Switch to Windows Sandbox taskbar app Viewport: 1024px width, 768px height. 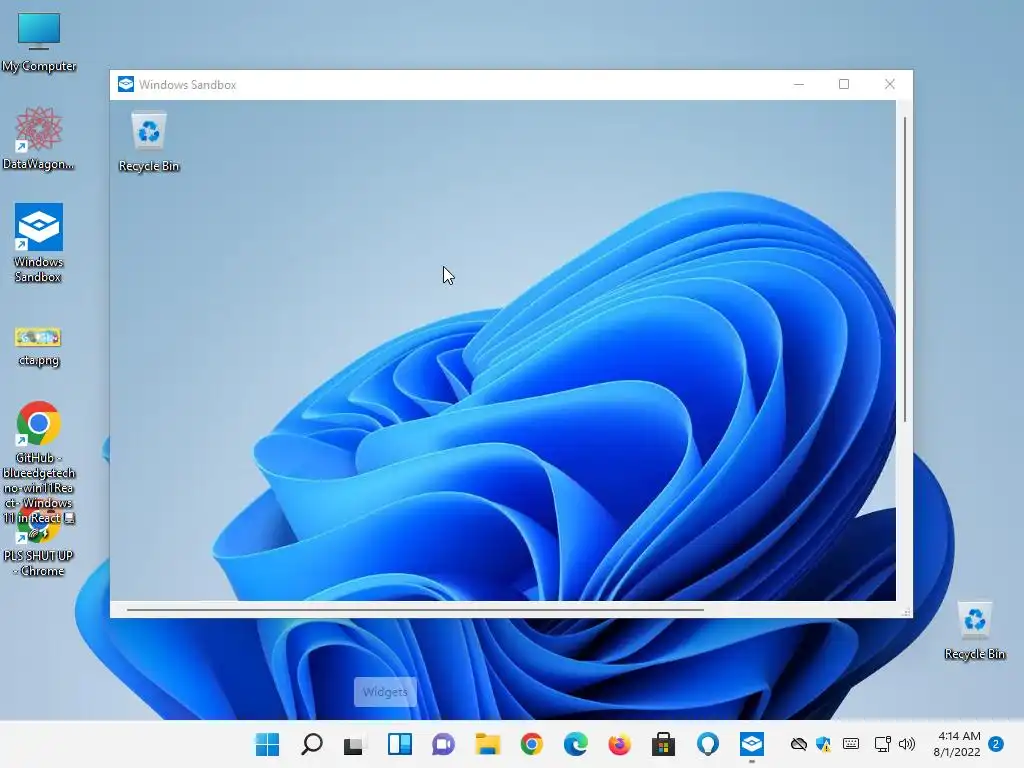click(x=752, y=744)
